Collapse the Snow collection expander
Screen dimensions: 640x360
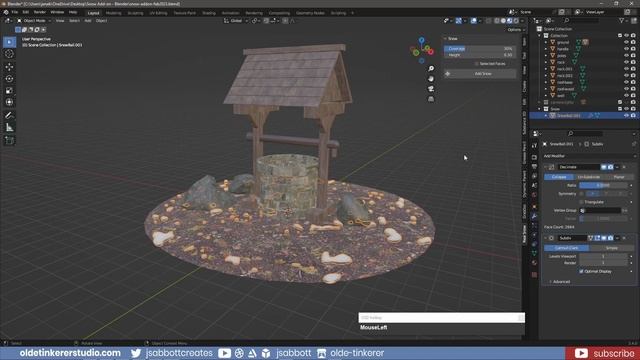(x=540, y=109)
